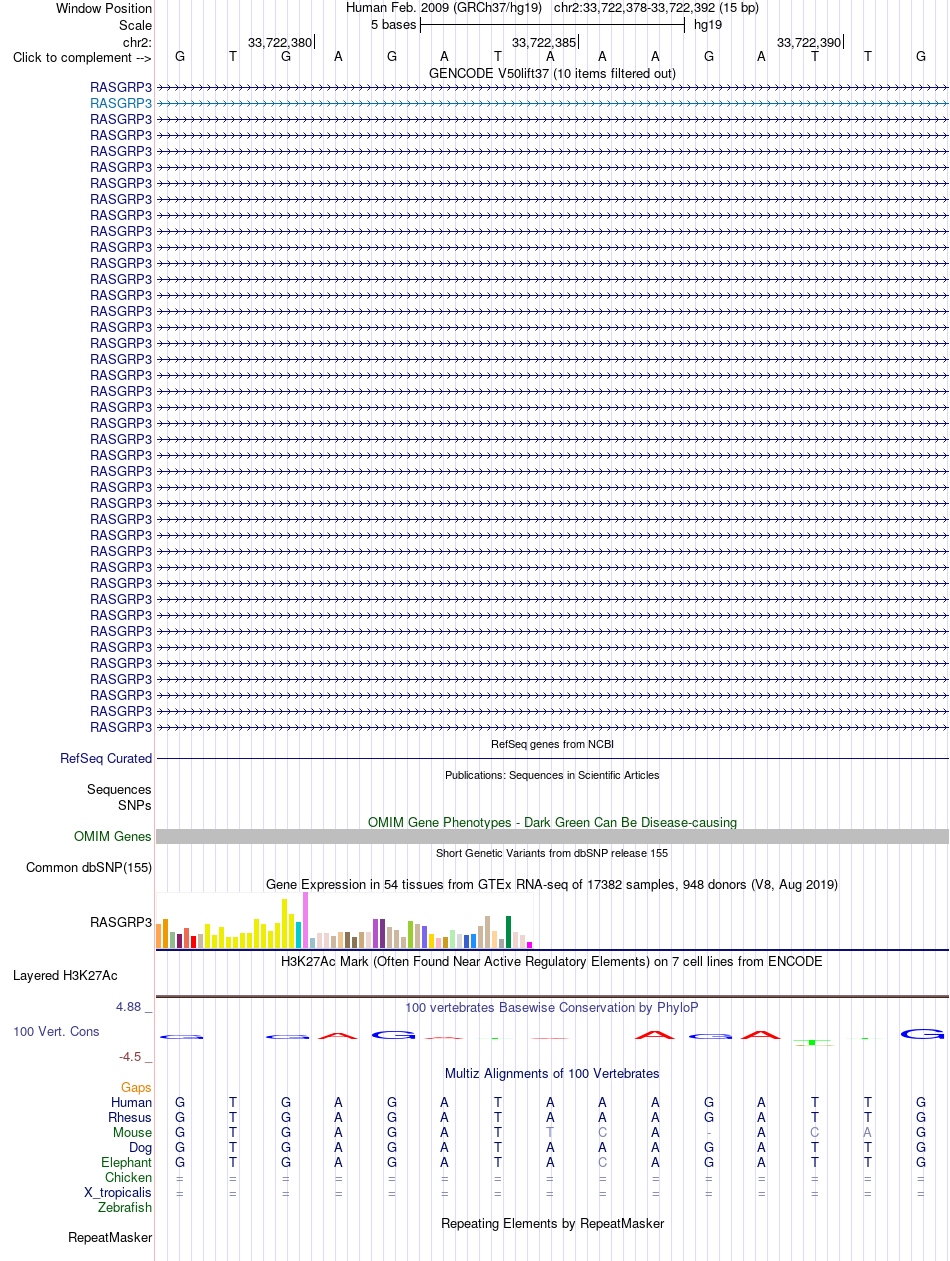Open the 'Common dbSNP(155)' track label
Screen dimensions: 950x1261
tap(89, 867)
